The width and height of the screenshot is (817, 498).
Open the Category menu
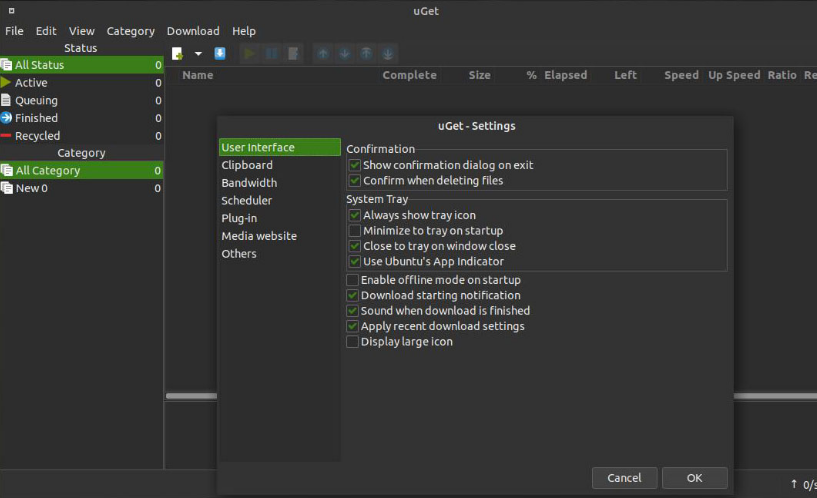130,31
